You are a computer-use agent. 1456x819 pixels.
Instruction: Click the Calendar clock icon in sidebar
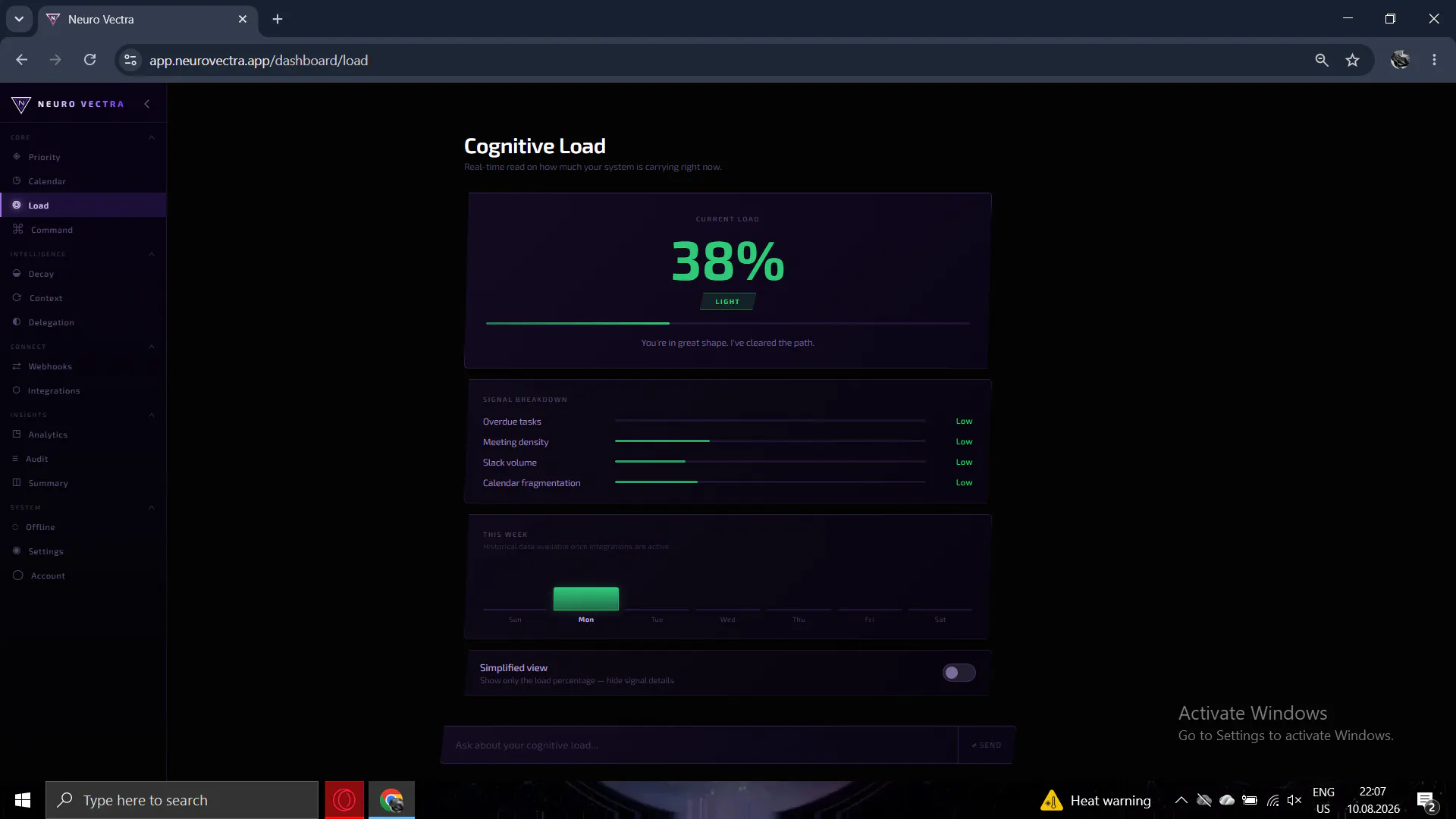(x=17, y=181)
